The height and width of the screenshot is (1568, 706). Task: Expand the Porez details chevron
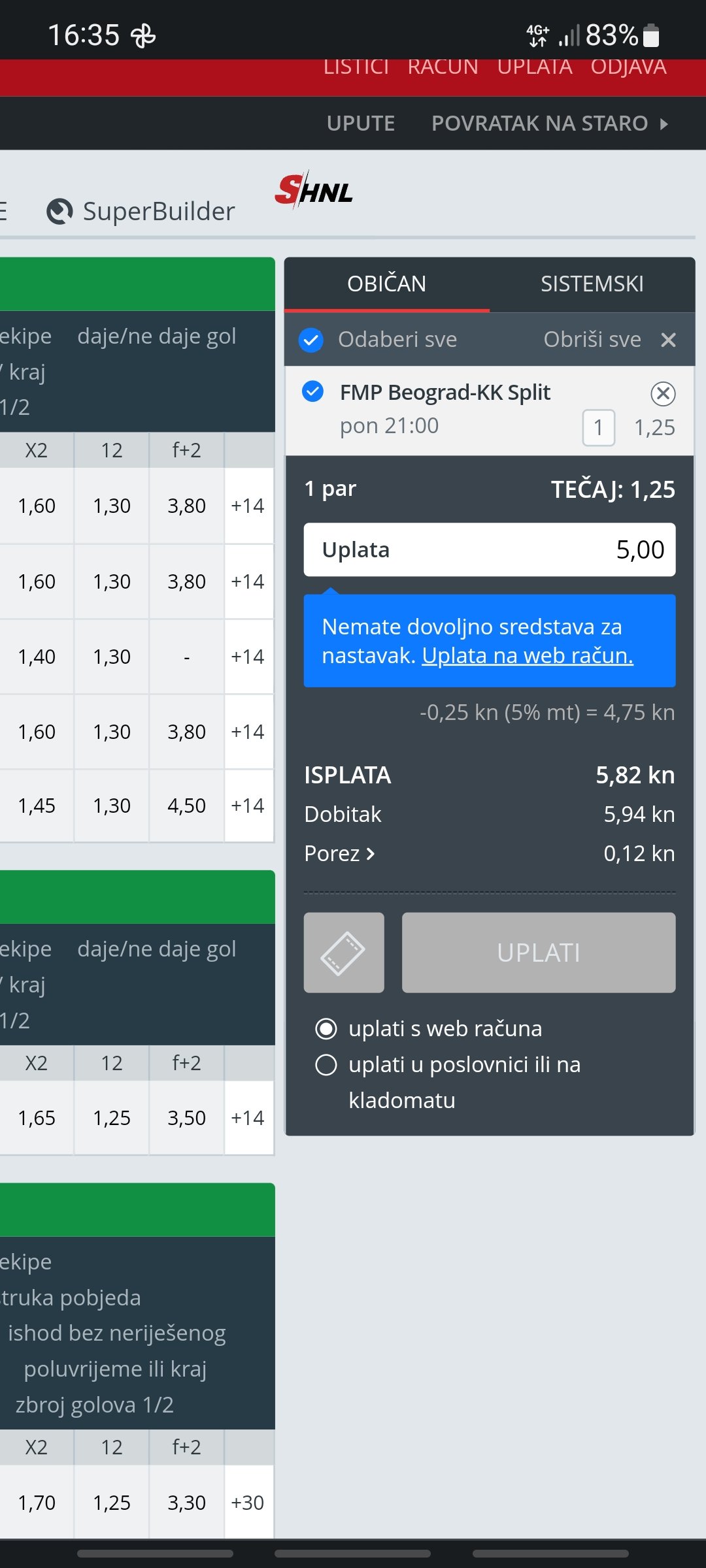point(371,854)
